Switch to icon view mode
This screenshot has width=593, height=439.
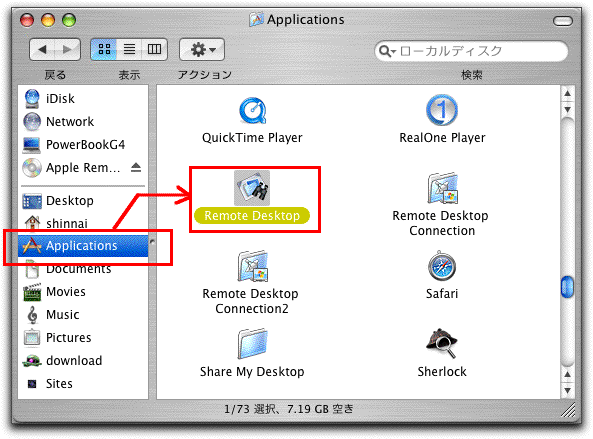click(x=104, y=49)
